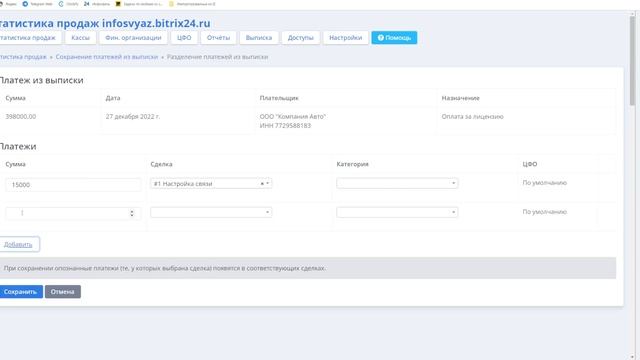Open the Отчёты tab
This screenshot has height=360, width=640.
coord(218,38)
